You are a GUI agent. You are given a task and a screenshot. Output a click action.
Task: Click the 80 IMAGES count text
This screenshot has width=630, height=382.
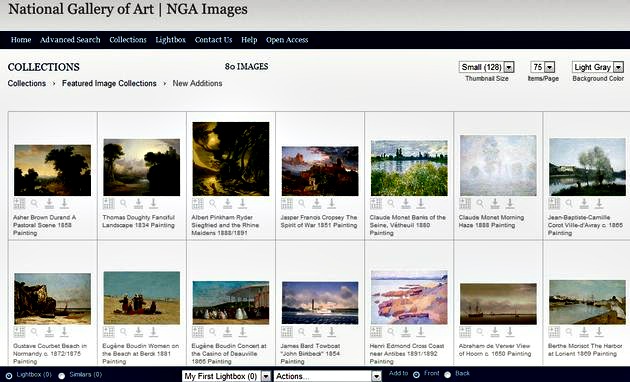pyautogui.click(x=246, y=67)
